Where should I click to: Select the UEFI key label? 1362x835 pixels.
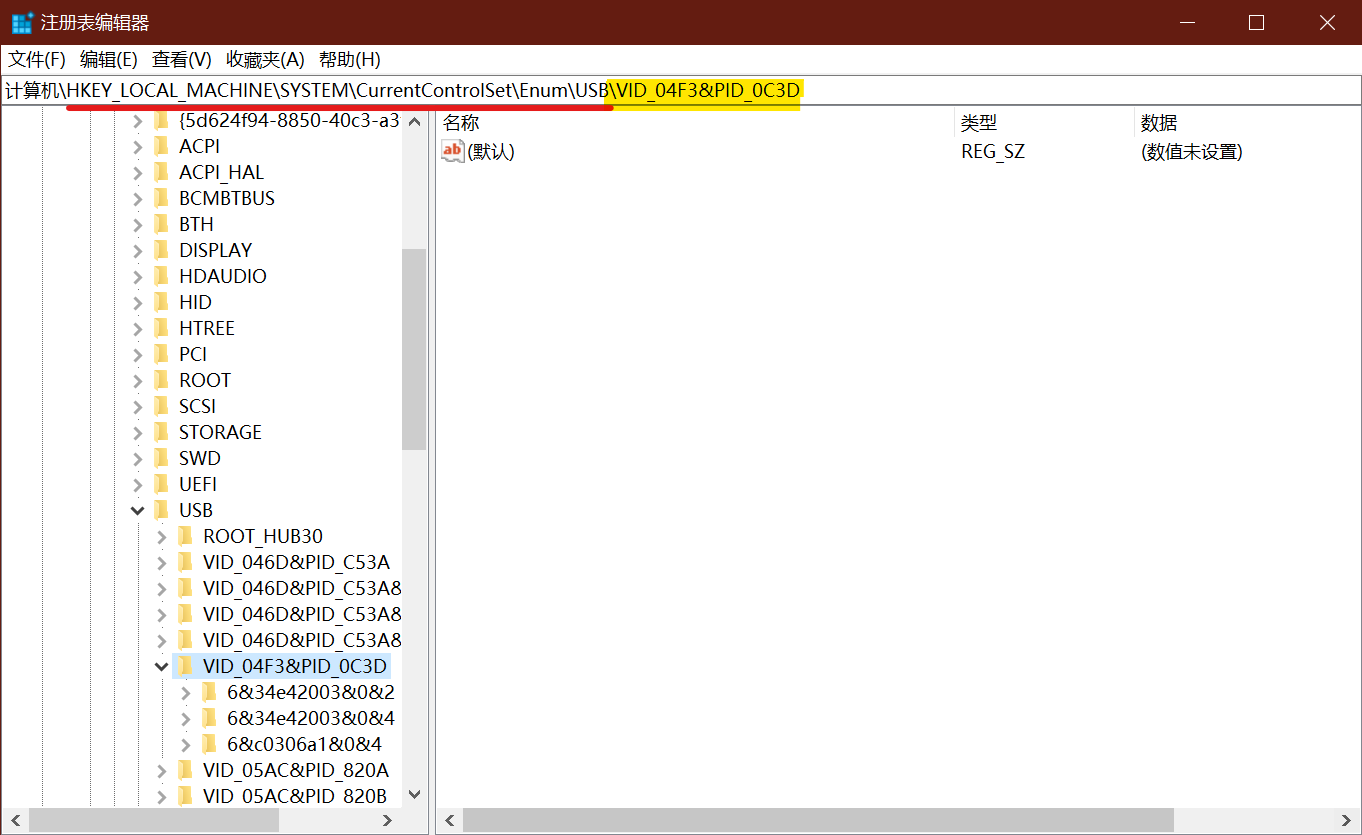point(198,484)
